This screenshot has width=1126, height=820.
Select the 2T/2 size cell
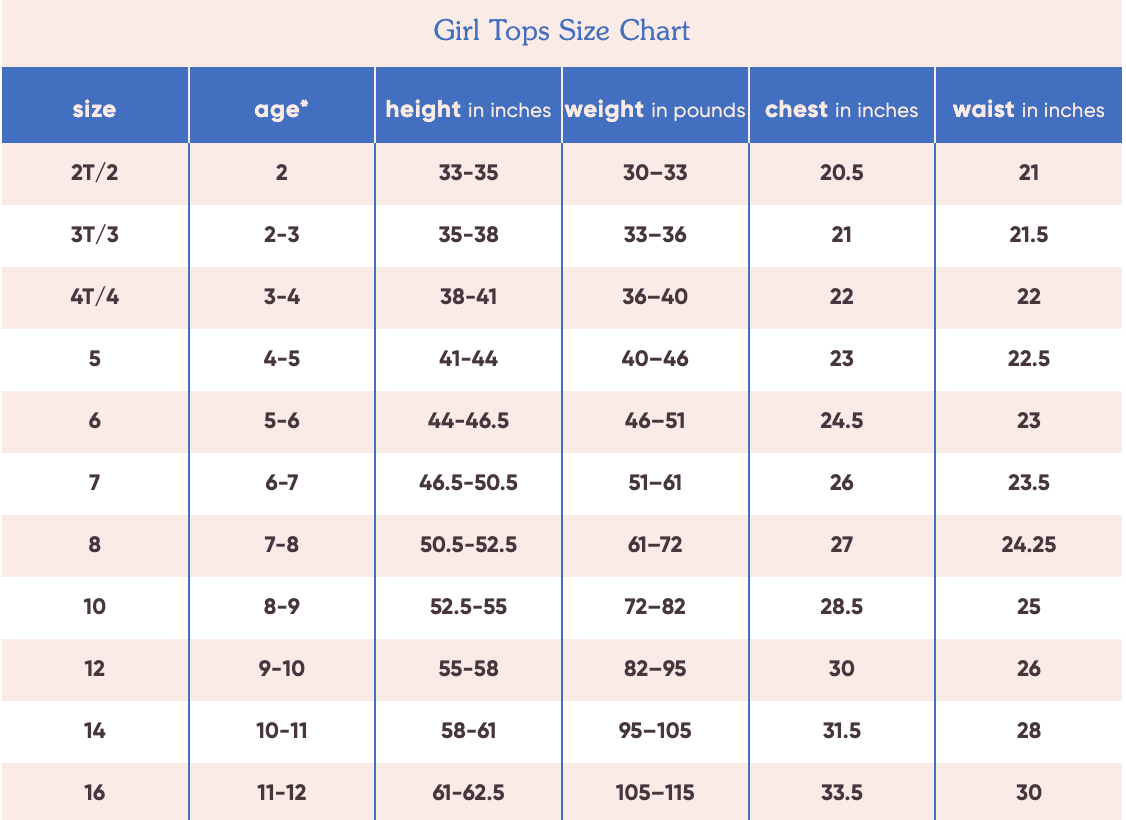pos(94,173)
